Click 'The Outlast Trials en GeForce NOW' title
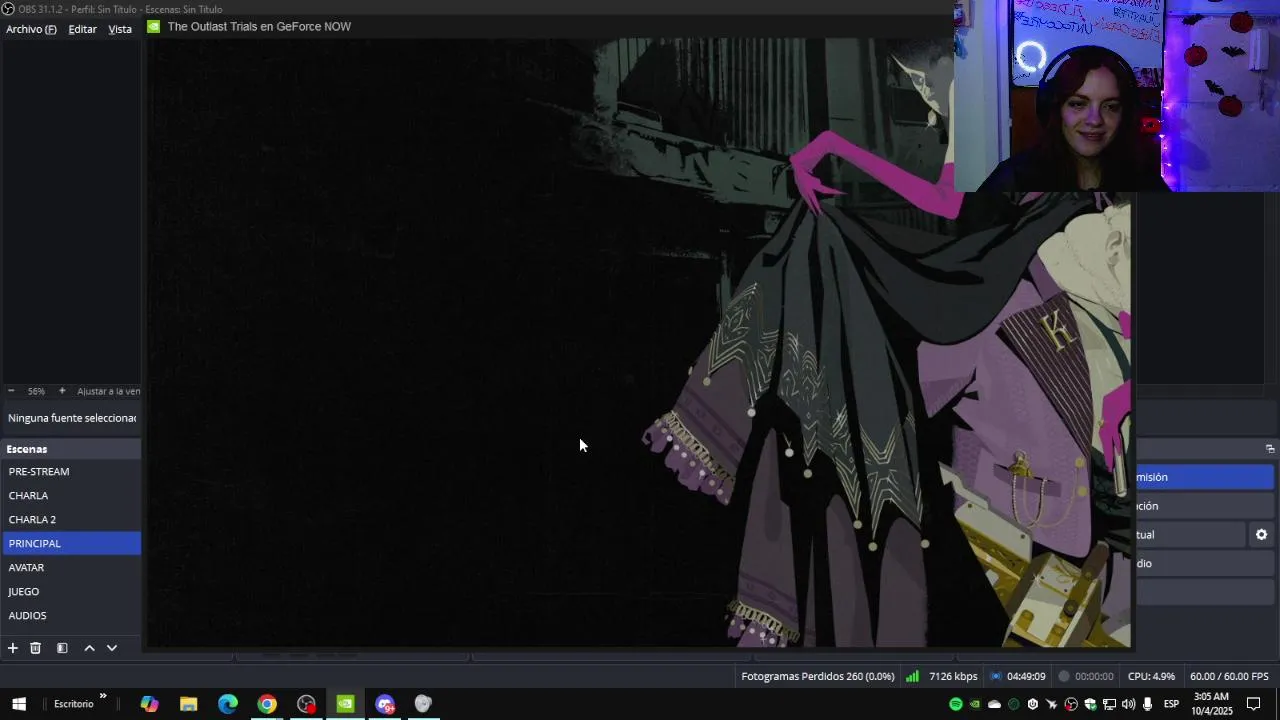Viewport: 1280px width, 720px height. [x=259, y=27]
